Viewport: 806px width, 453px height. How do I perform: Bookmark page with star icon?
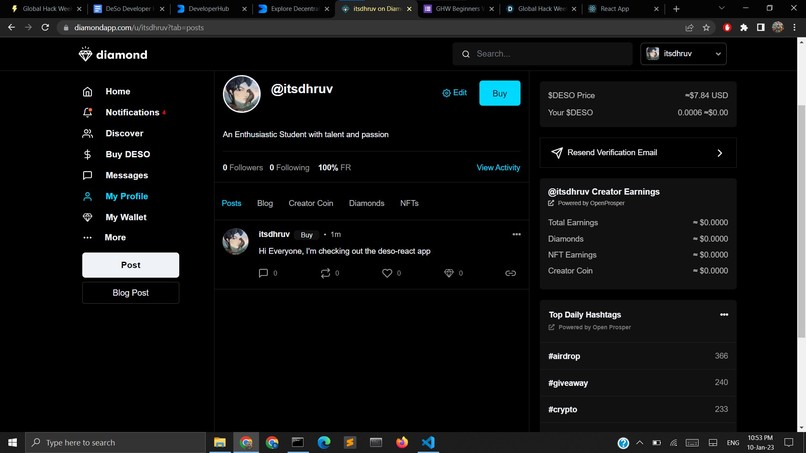pyautogui.click(x=706, y=27)
